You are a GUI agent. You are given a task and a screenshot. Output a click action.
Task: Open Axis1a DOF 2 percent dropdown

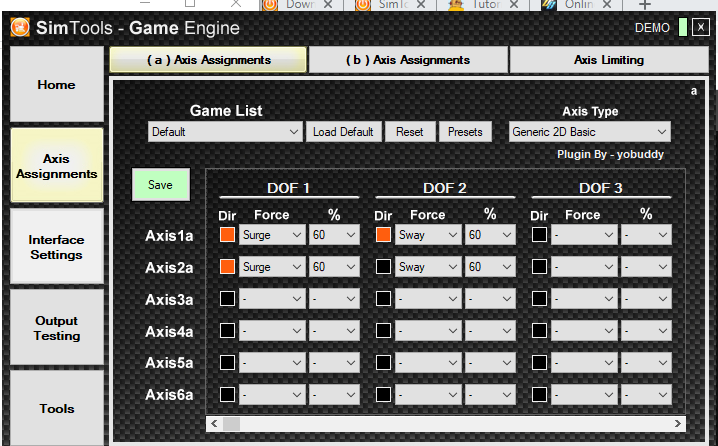click(490, 235)
